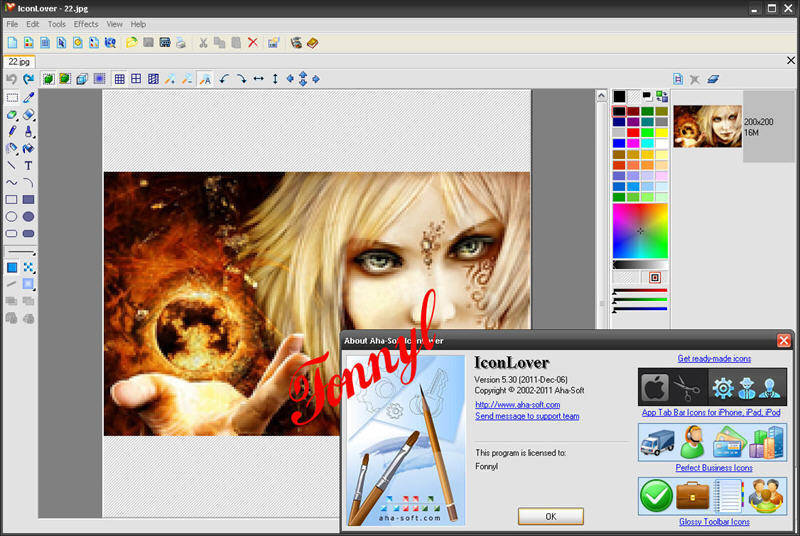Click the Print icon in toolbar

pyautogui.click(x=181, y=43)
